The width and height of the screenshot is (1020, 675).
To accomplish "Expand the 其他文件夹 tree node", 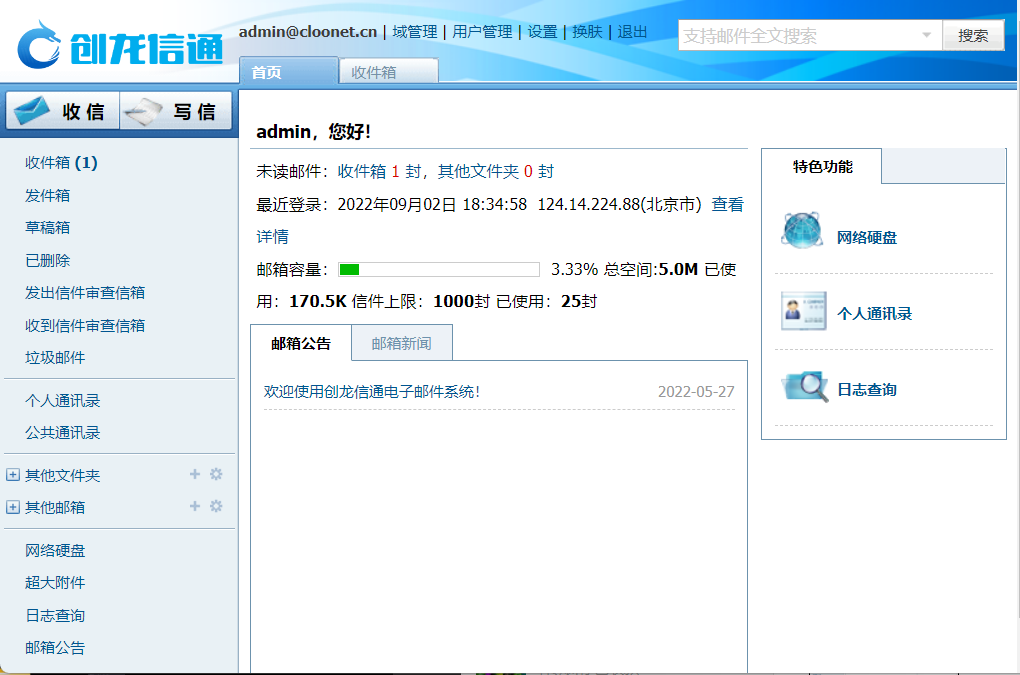I will coord(13,475).
